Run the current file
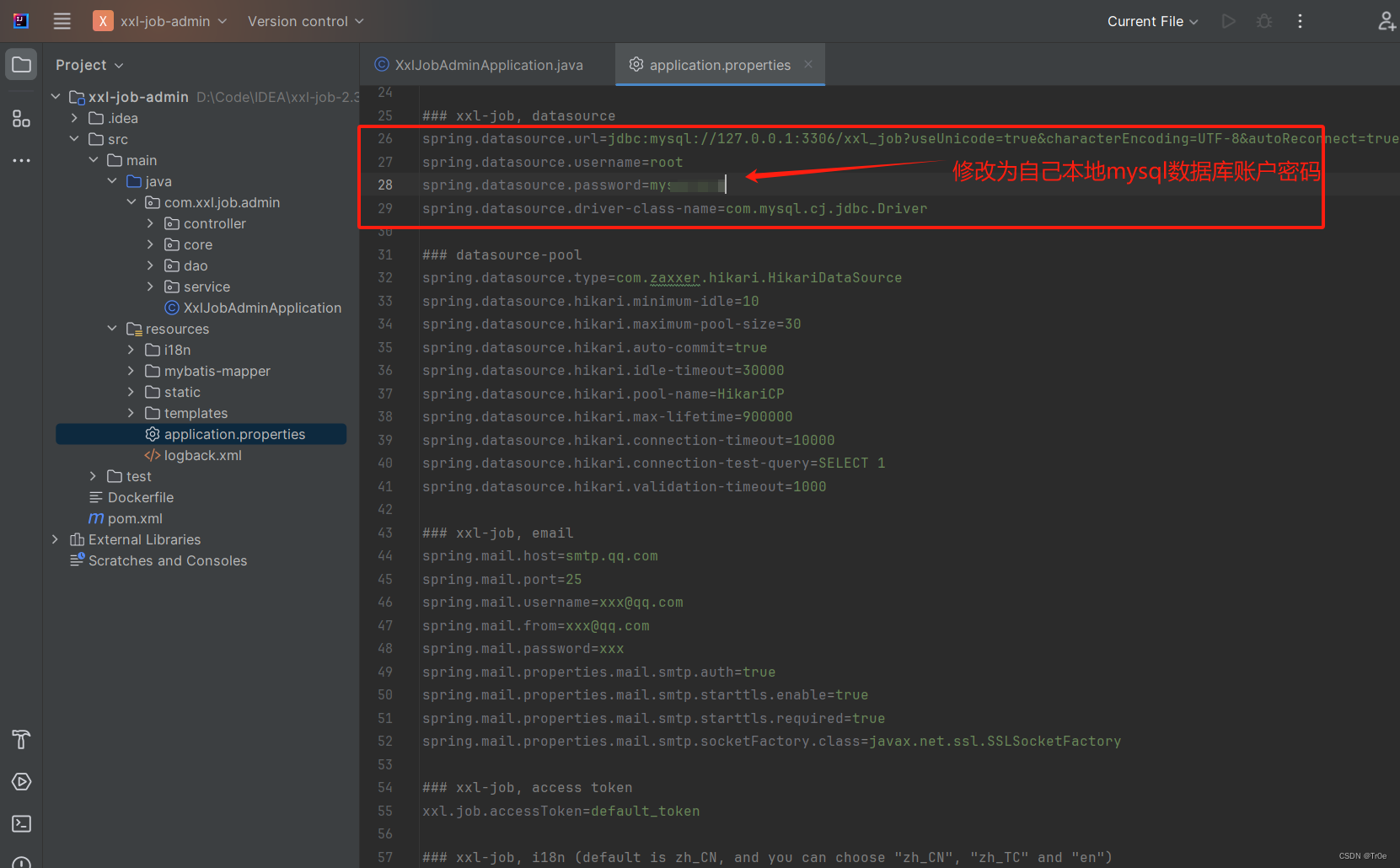This screenshot has height=868, width=1400. [1229, 21]
